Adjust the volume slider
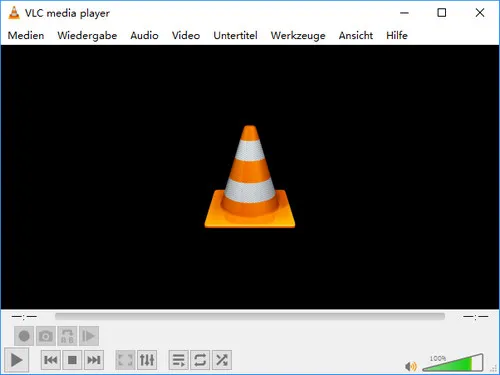This screenshot has height=375, width=500. 453,362
